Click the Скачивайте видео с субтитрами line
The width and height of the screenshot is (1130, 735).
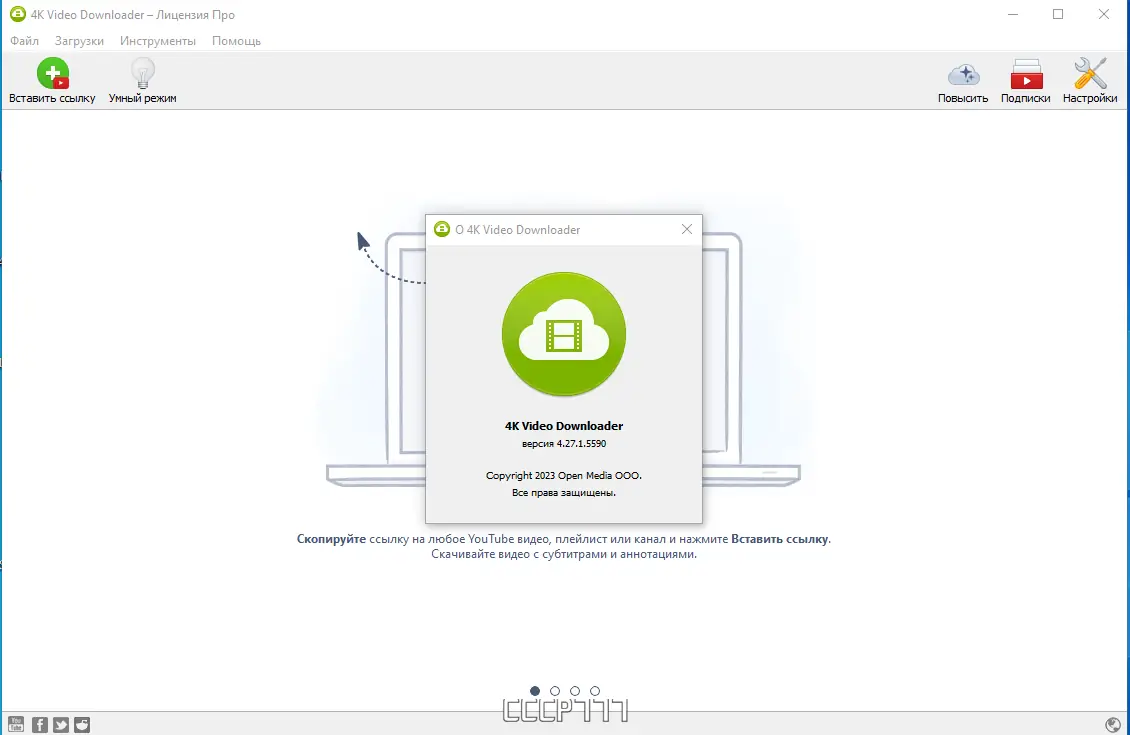(x=564, y=554)
